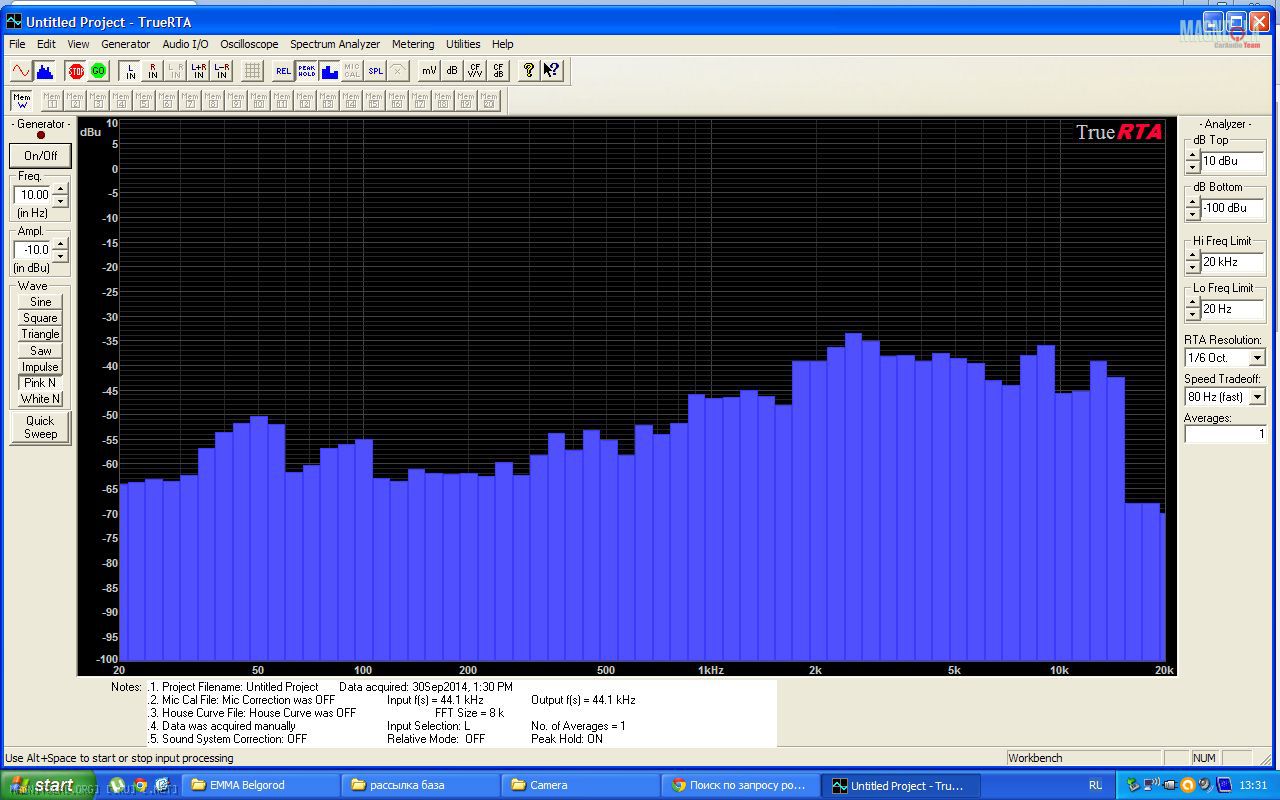This screenshot has width=1280, height=800.
Task: Open the RTA Resolution dropdown
Action: [x=1257, y=358]
